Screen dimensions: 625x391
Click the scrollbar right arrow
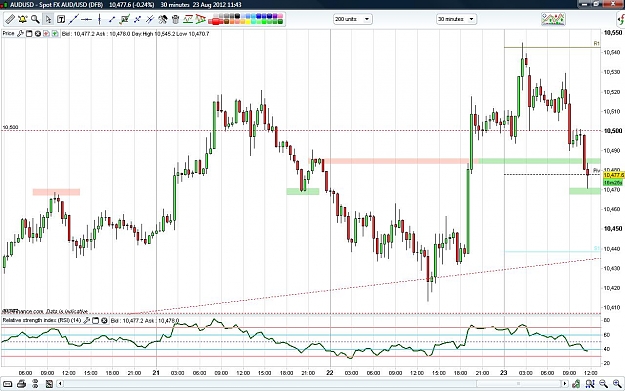(565, 383)
